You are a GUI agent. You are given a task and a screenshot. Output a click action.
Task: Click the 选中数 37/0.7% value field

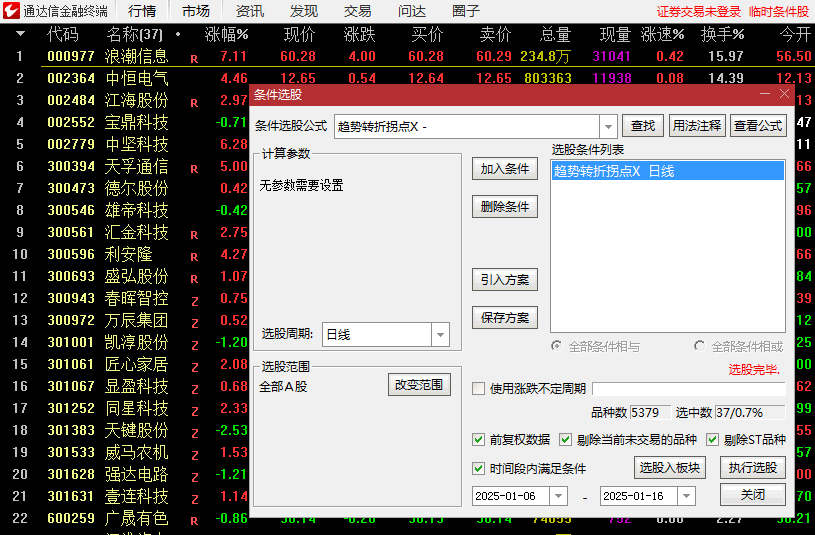[750, 413]
